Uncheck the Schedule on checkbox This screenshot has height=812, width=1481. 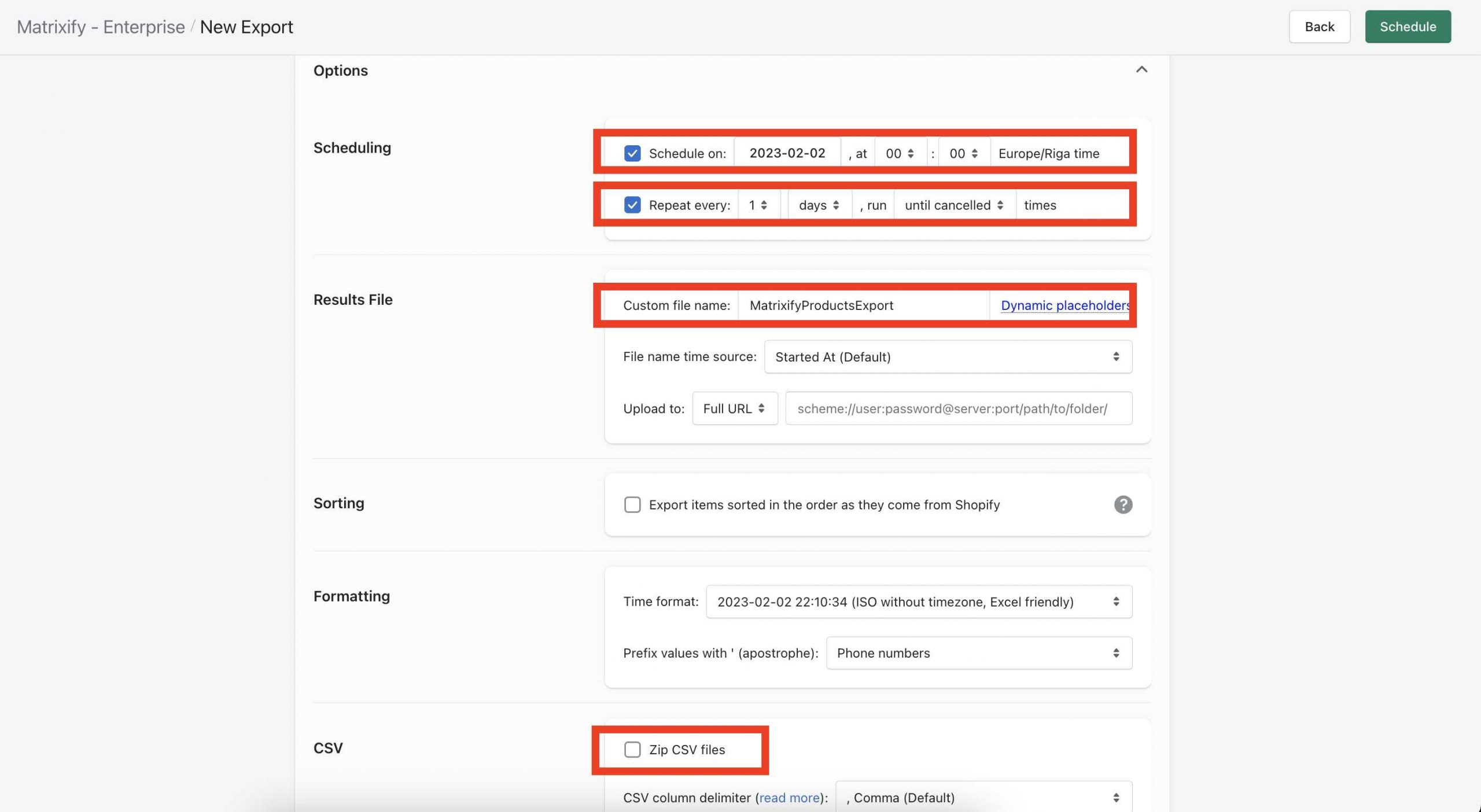632,153
